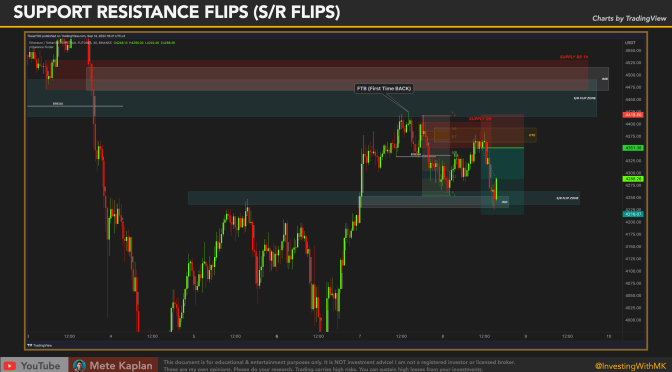Click the YouTube play logo icon
Viewport: 672px width, 372px height.
click(9, 366)
